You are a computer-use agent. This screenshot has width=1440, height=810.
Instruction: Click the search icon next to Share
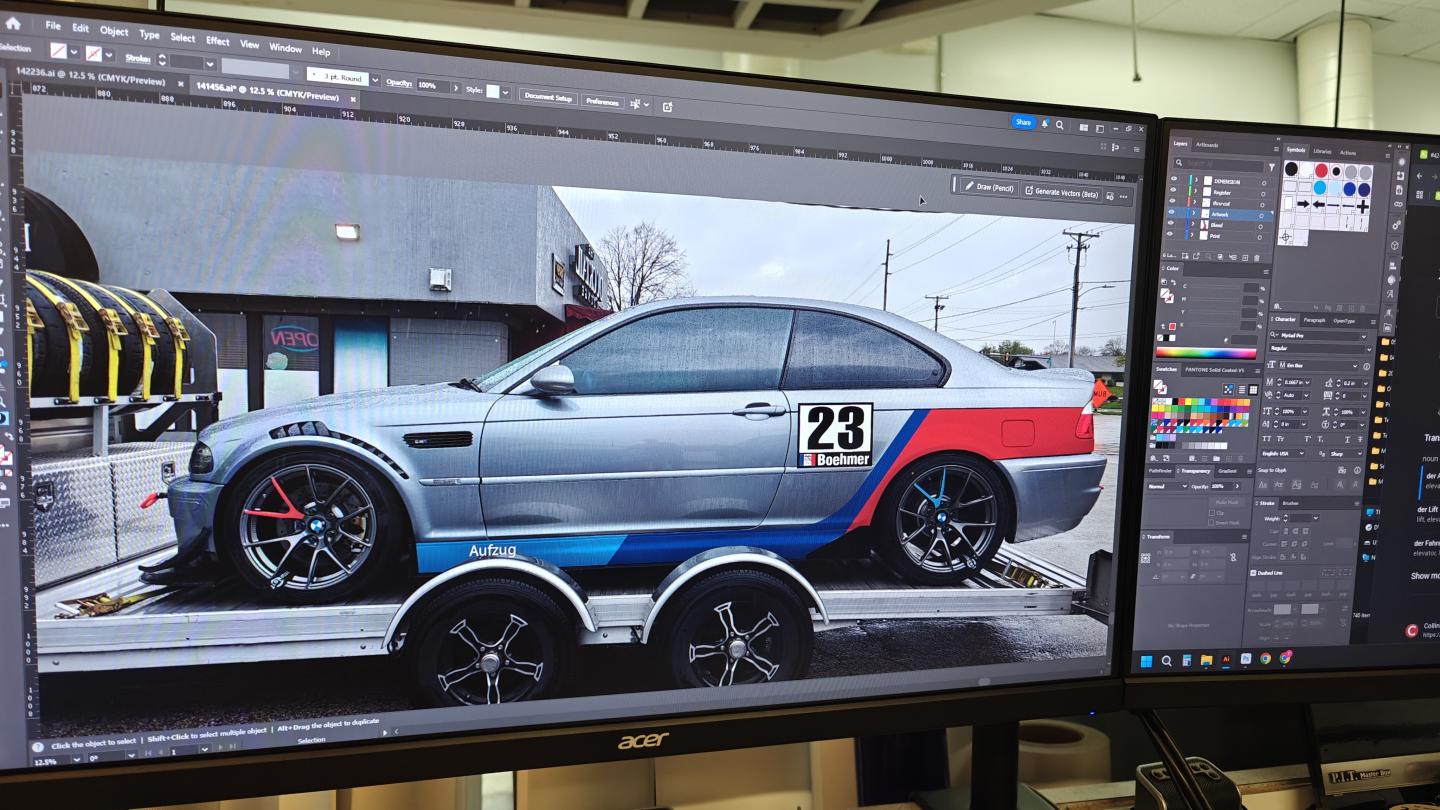coord(1059,125)
